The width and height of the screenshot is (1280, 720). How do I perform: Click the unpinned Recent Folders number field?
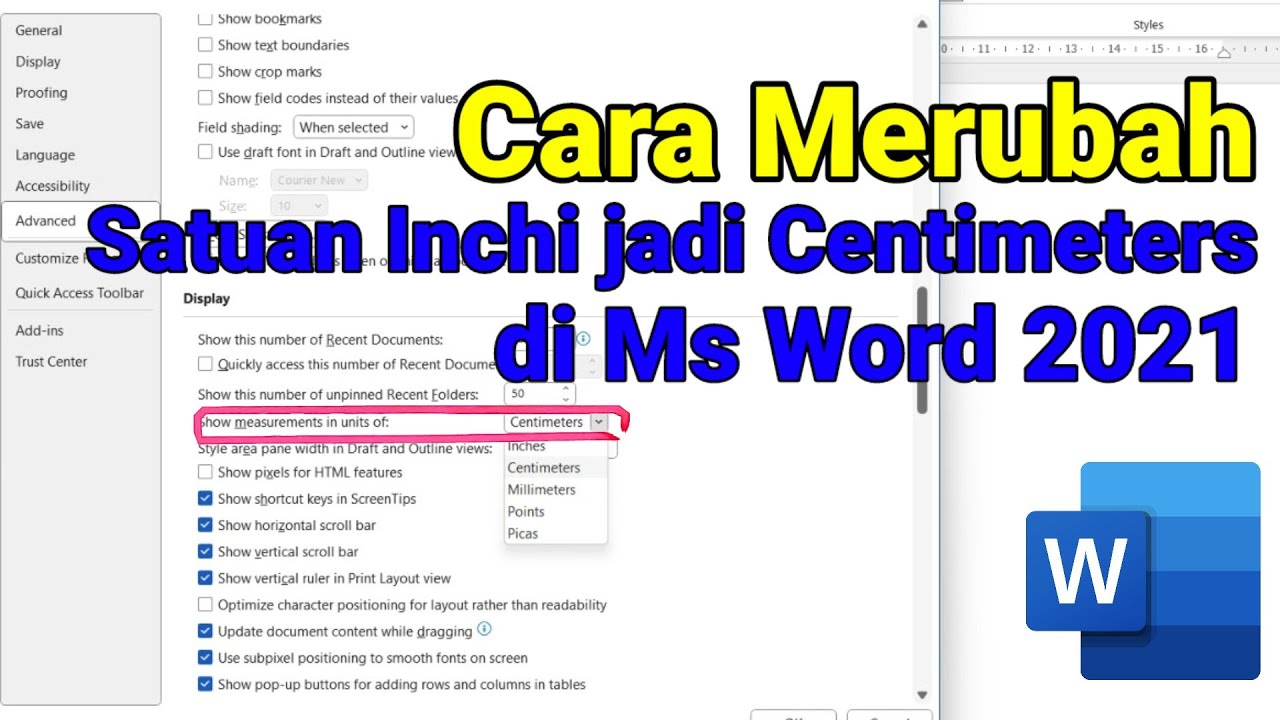click(x=531, y=394)
